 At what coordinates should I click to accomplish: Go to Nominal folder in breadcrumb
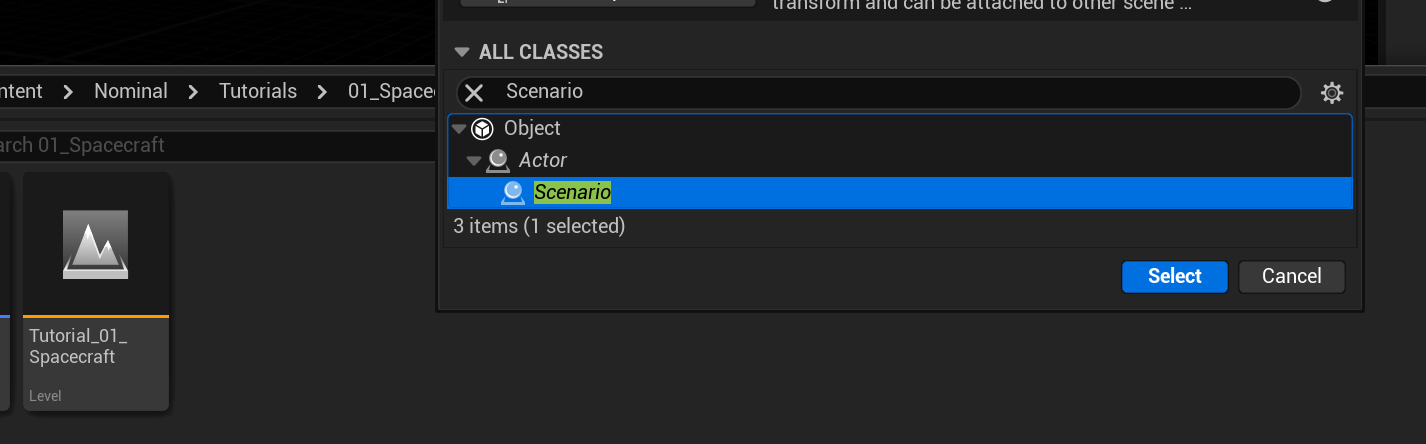point(131,91)
